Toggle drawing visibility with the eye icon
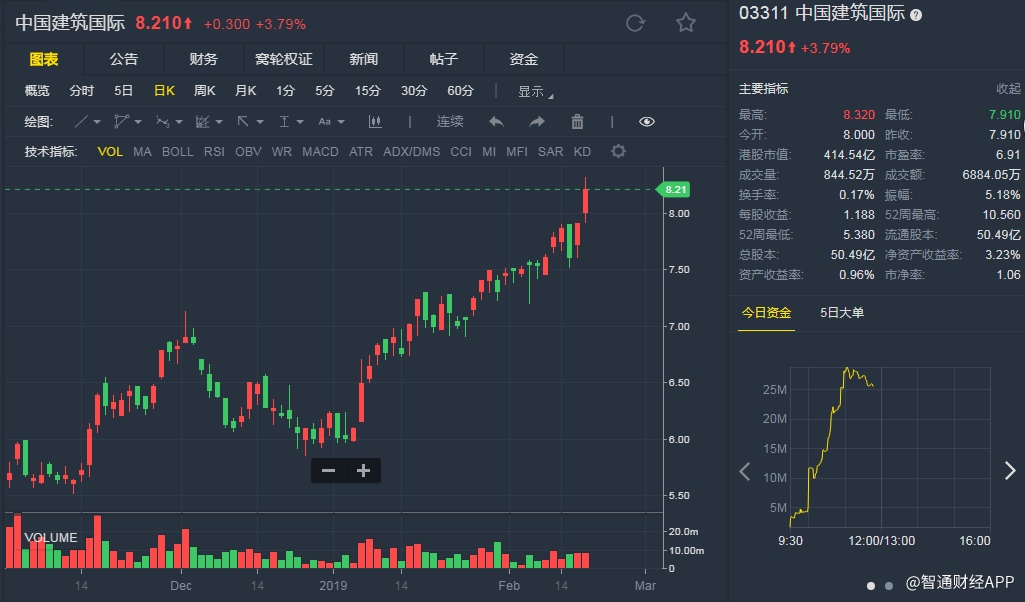1025x602 pixels. pos(647,122)
